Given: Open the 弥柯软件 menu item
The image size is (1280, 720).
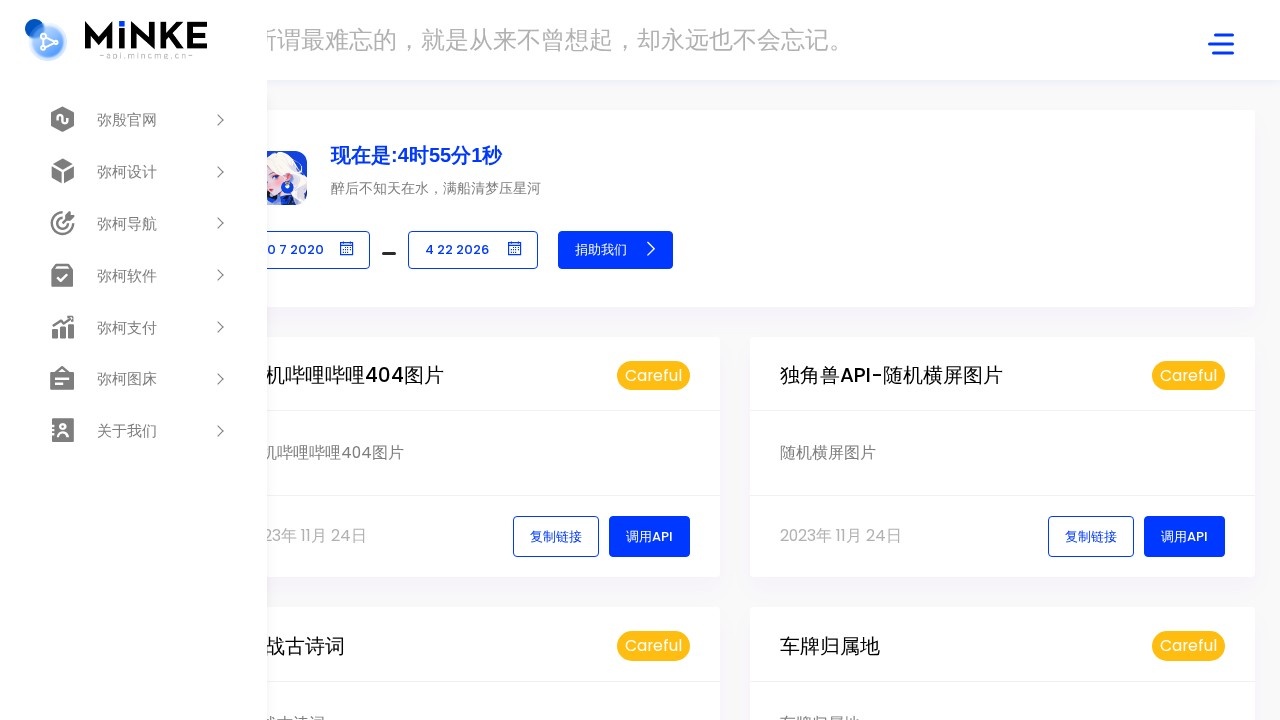Looking at the screenshot, I should [x=127, y=276].
